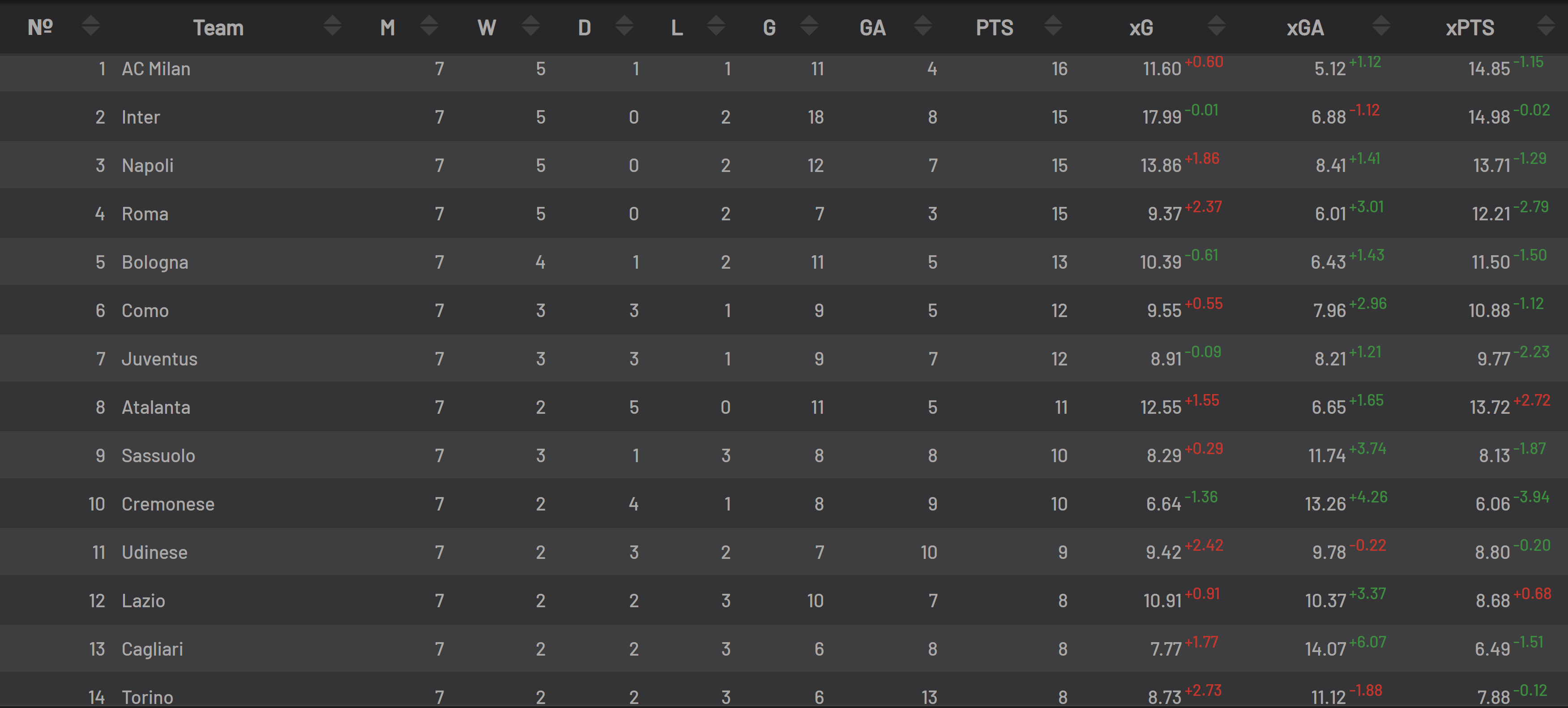Click Bologna's PTS value of 13
This screenshot has width=1568, height=708.
(x=1059, y=262)
